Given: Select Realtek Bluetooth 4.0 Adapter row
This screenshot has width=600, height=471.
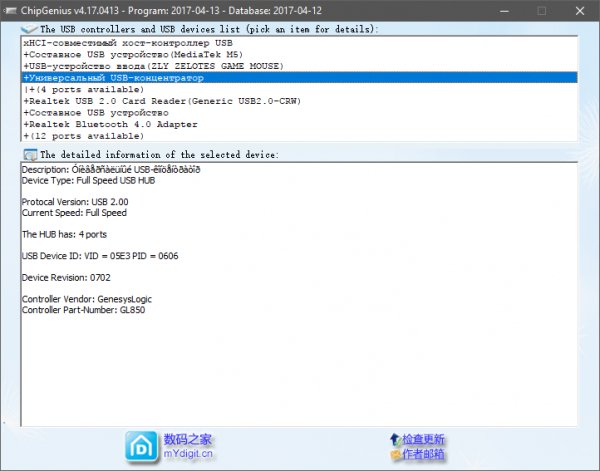Looking at the screenshot, I should 299,124.
